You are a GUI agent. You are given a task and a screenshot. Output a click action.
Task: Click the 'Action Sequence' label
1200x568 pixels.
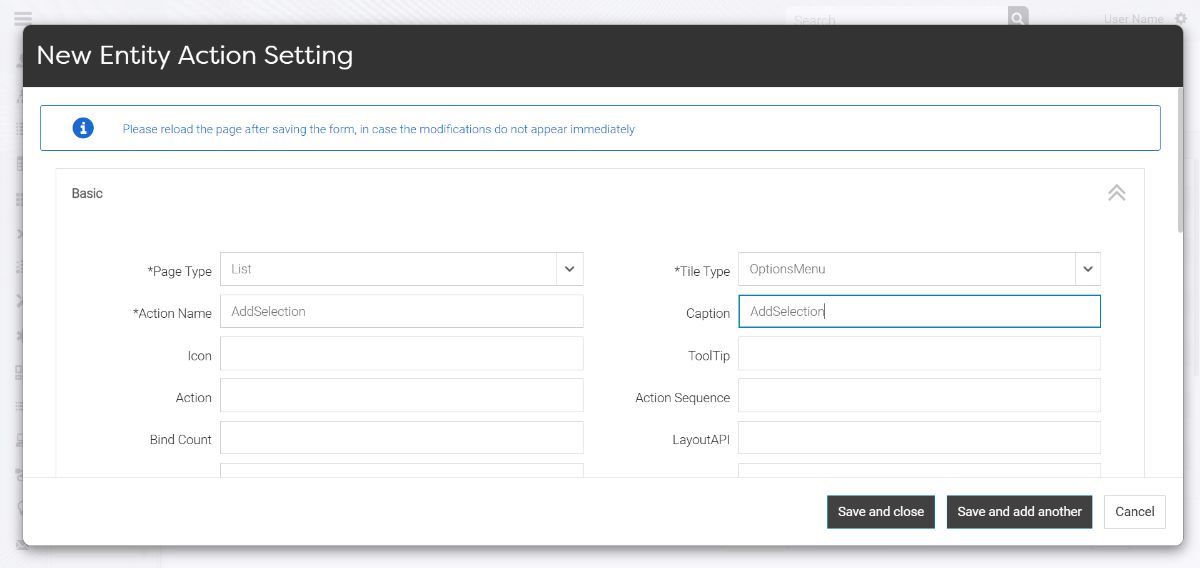(683, 397)
